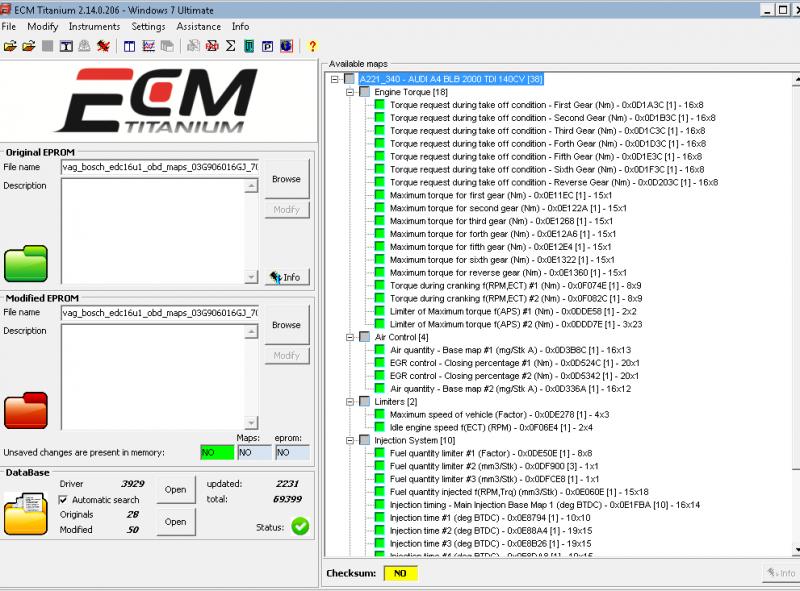800x591 pixels.
Task: Click Open button next to Driver count
Action: pyautogui.click(x=176, y=489)
